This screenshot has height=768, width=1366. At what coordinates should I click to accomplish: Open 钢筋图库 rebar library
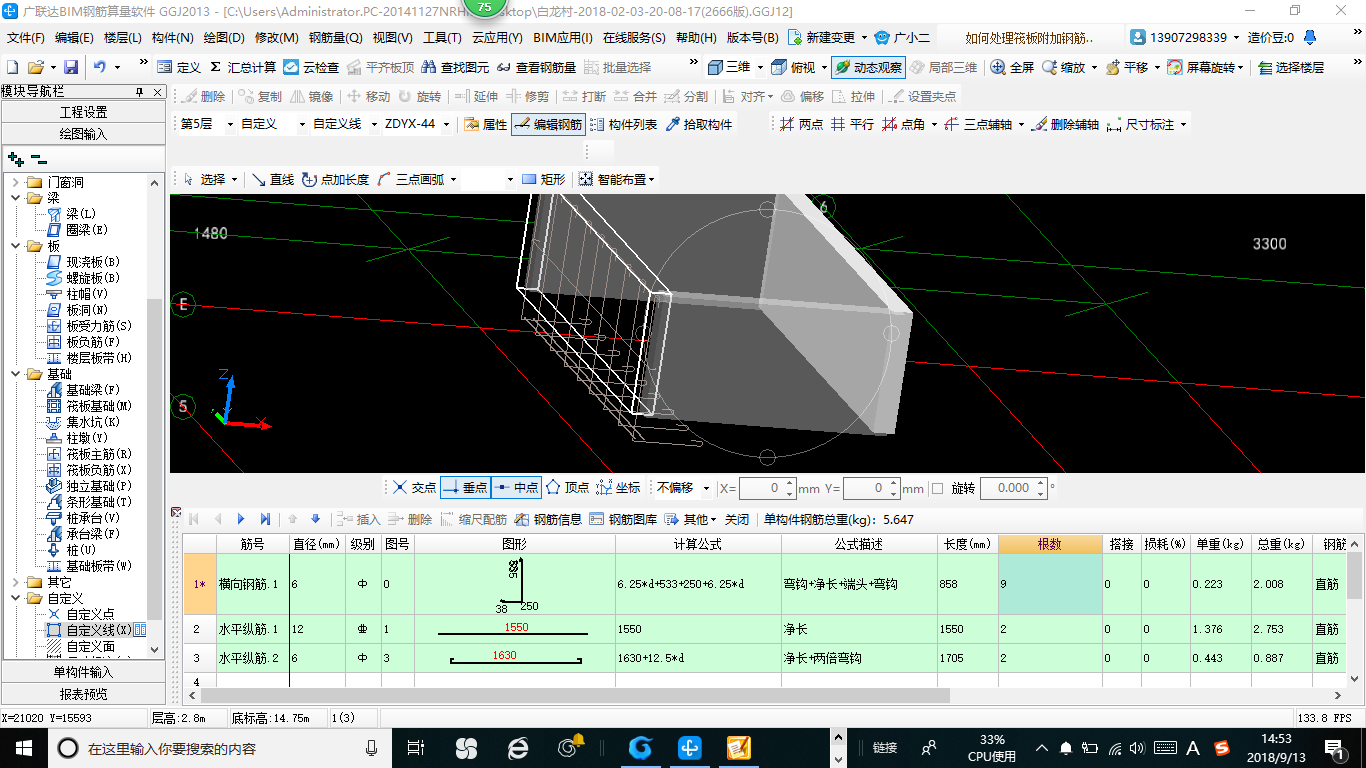[x=623, y=519]
